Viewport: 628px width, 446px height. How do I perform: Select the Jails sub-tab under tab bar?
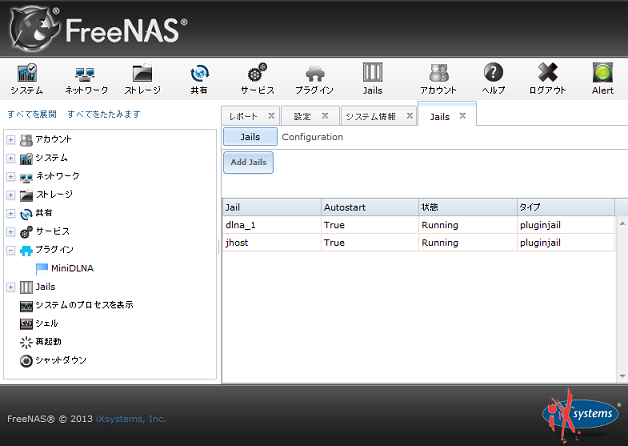pos(250,137)
